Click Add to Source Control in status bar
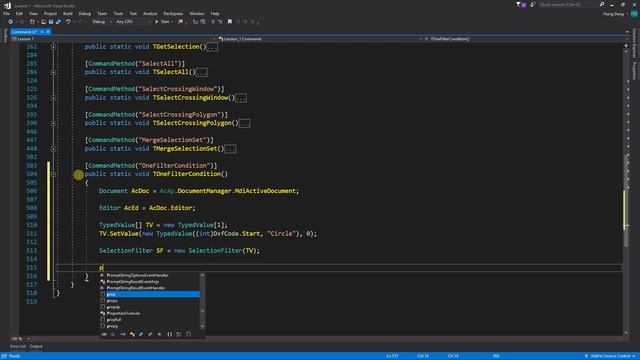Screen dimensions: 640x360 [611, 356]
